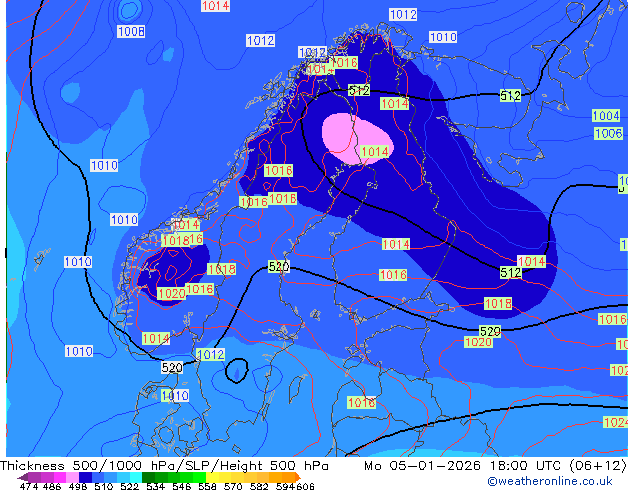Click the 1020 label adjoining the 520 label

pyautogui.click(x=478, y=342)
